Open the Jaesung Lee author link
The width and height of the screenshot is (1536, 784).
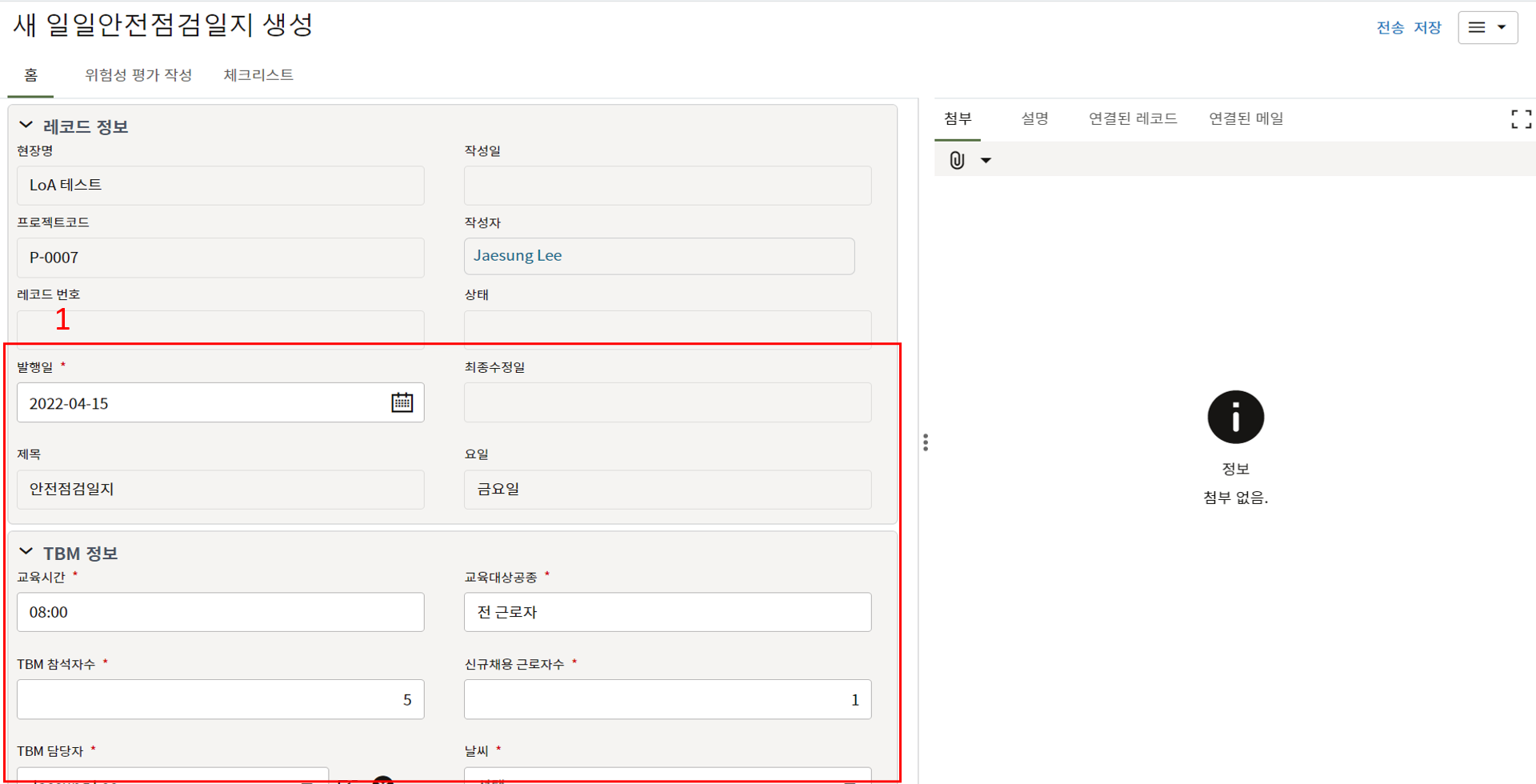tap(518, 256)
